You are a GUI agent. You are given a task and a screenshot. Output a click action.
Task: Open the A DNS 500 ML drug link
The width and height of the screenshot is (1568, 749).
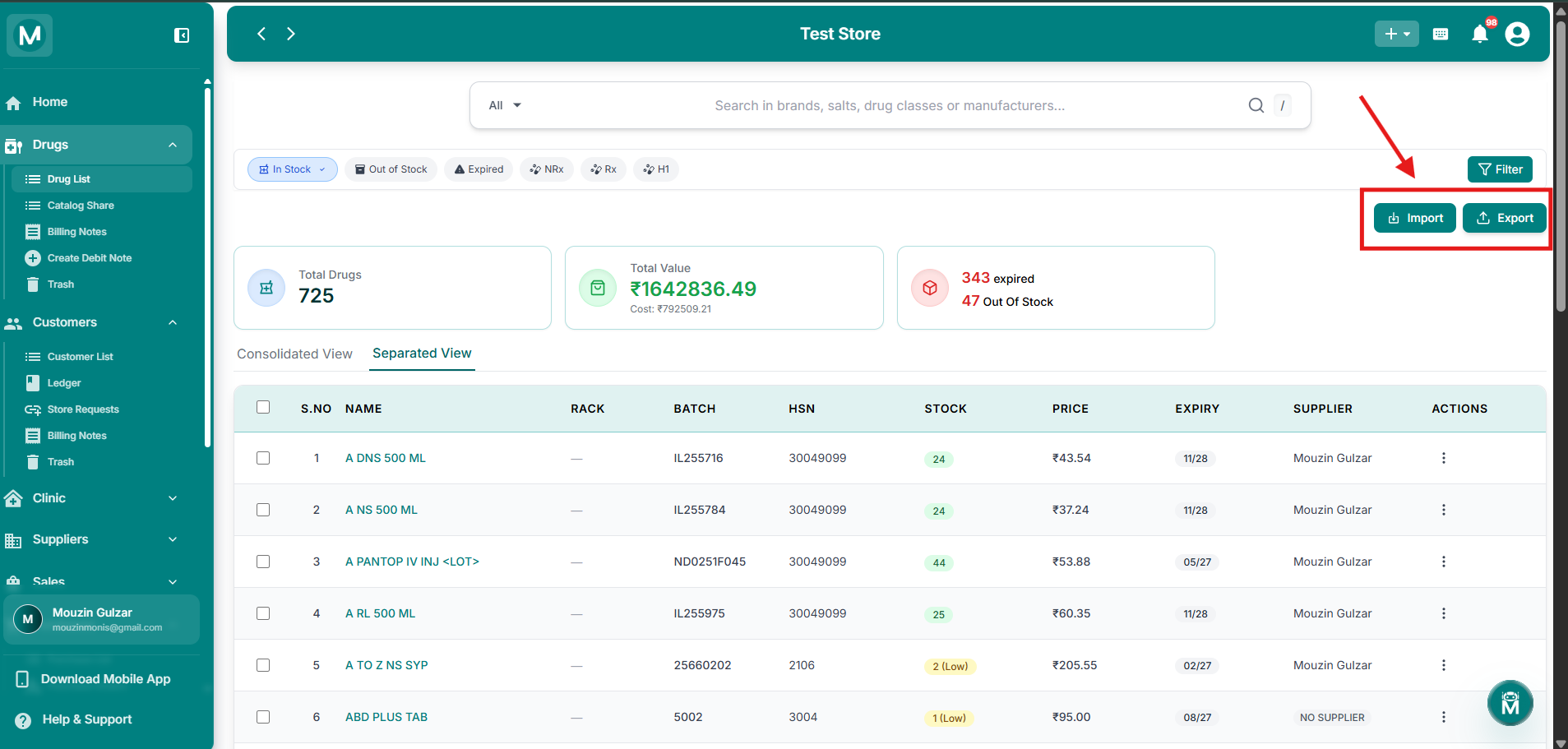point(386,458)
